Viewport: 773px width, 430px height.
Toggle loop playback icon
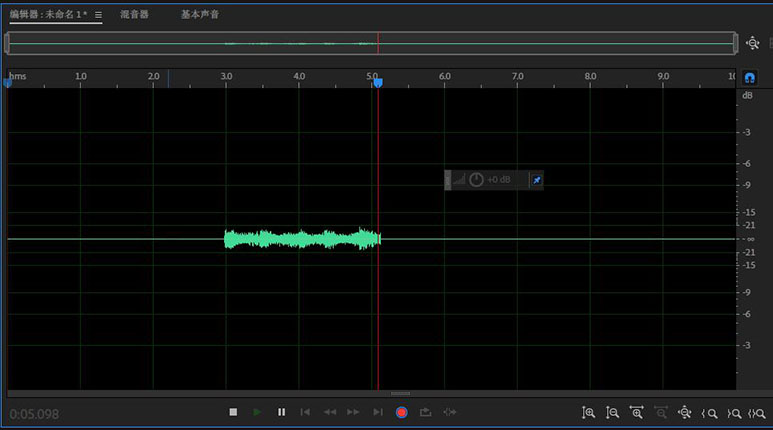tap(425, 412)
